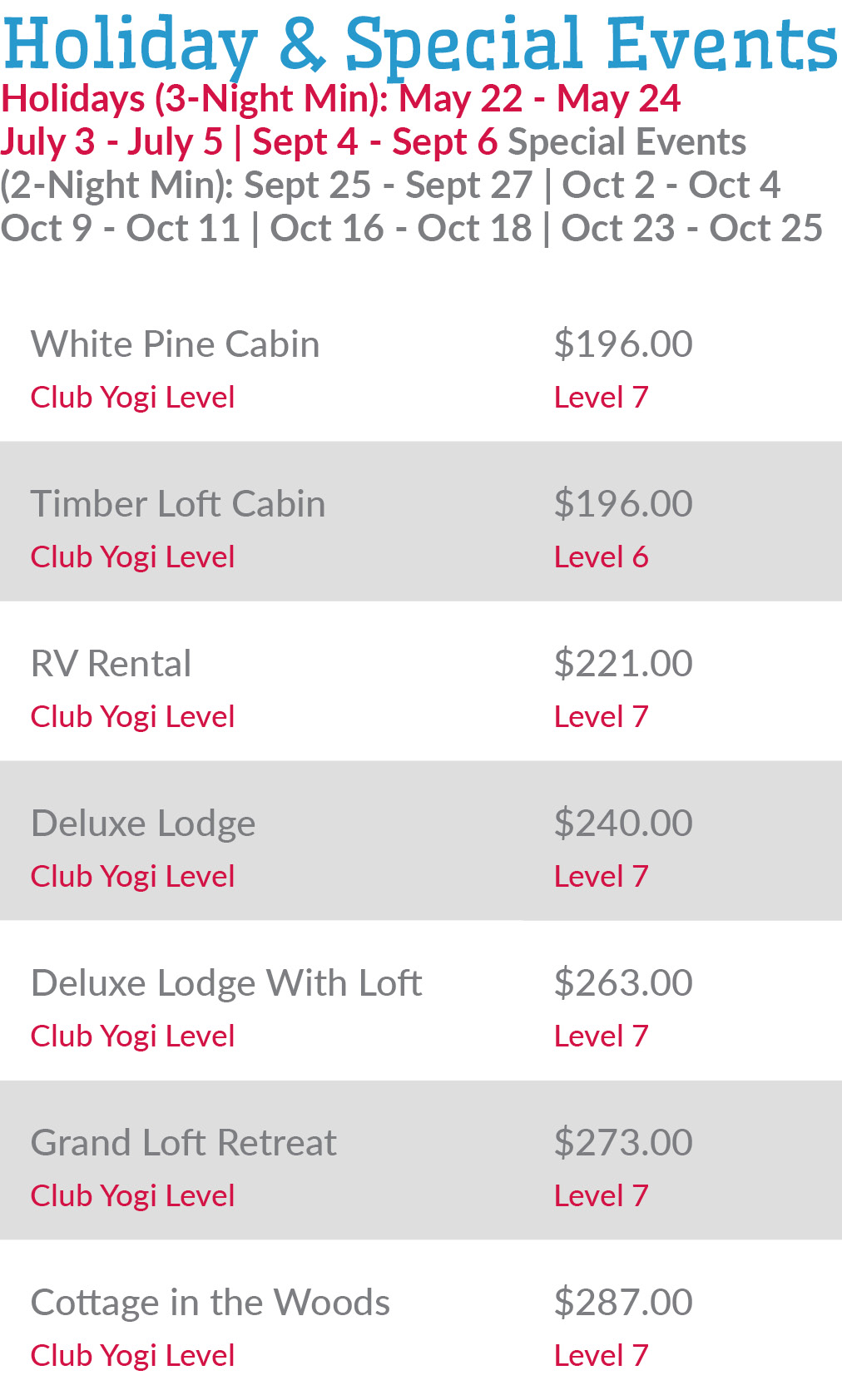
Task: Choose the Cottage in the Woods listing
Action: tap(210, 1303)
